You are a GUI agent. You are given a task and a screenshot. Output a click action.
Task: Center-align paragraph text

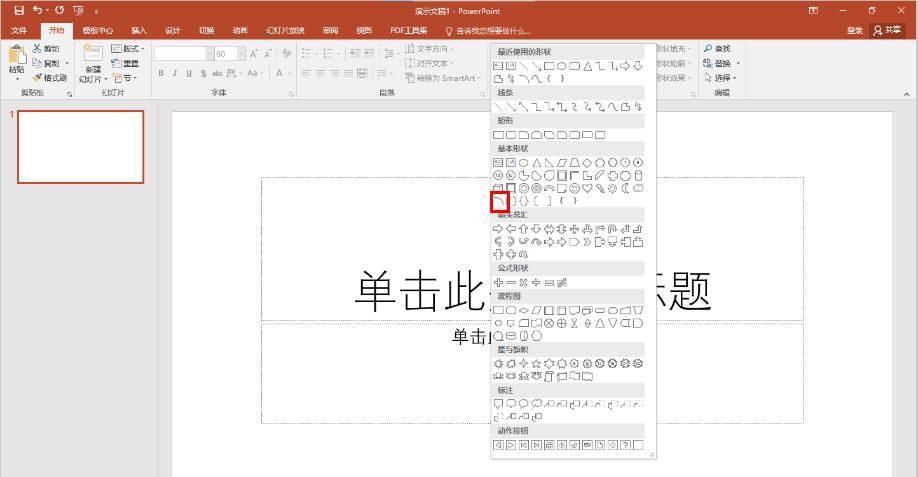coord(320,73)
